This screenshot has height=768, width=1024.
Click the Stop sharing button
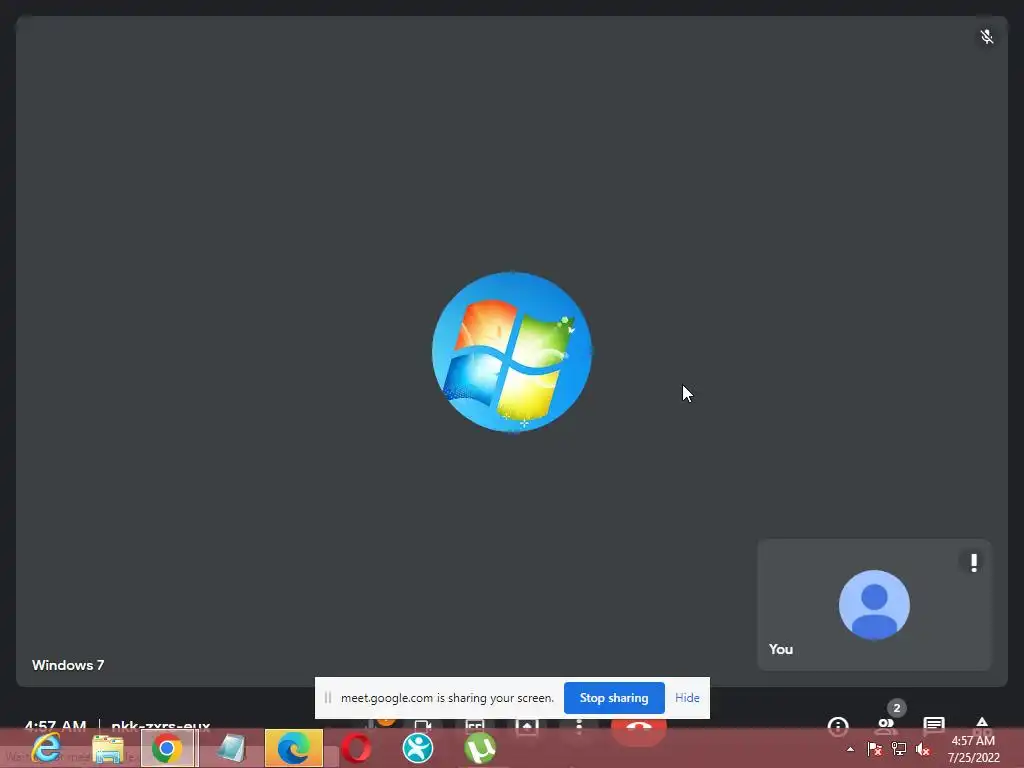click(x=614, y=698)
